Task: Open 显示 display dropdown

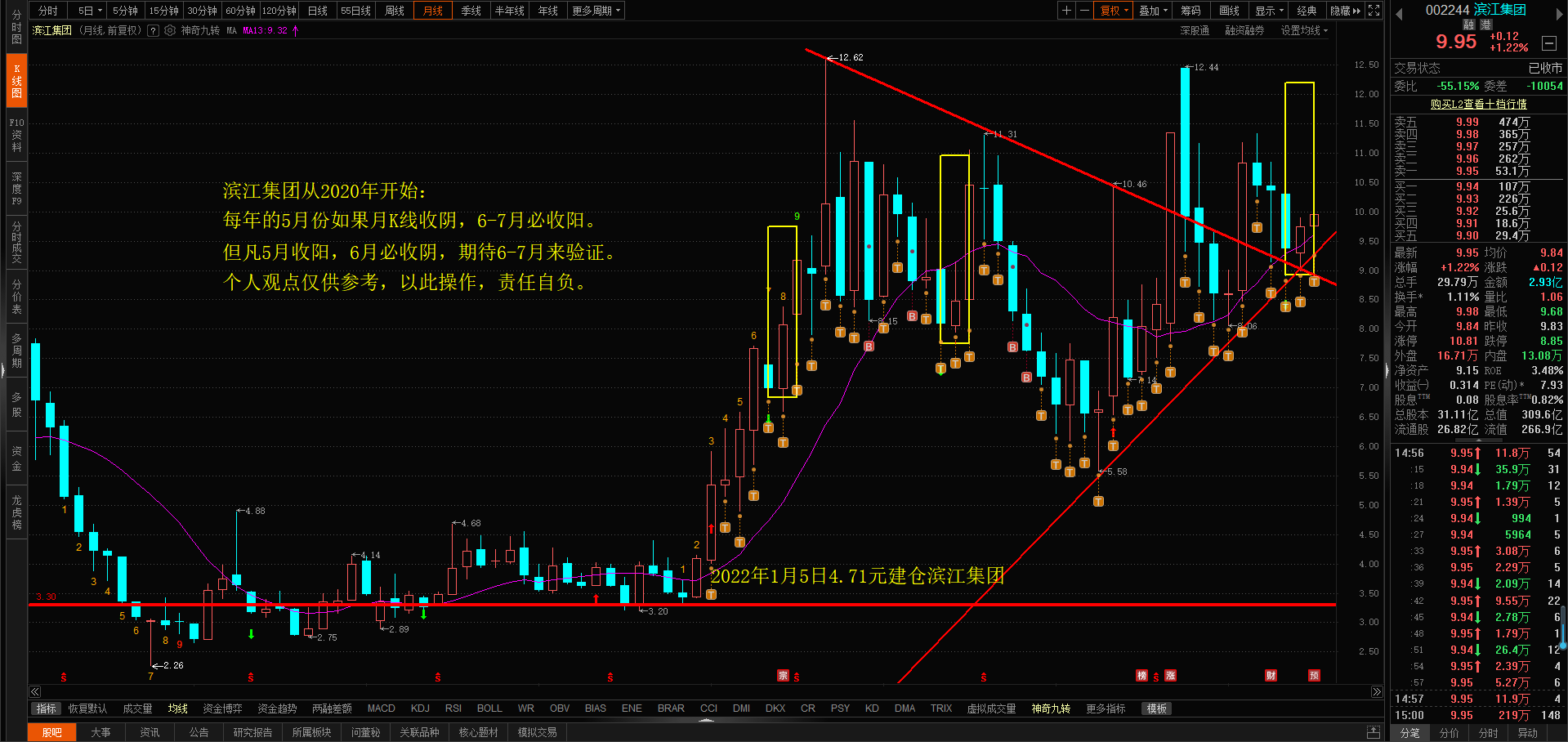Action: point(1269,11)
